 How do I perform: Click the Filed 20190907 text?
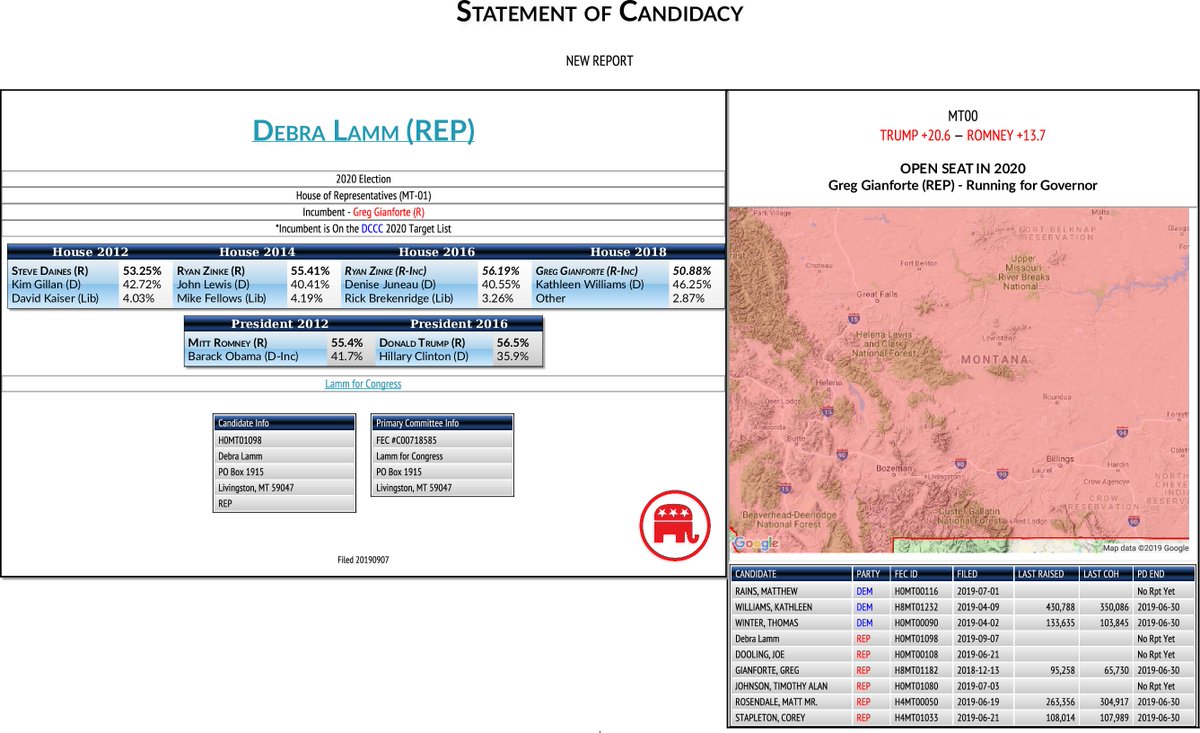click(x=363, y=561)
